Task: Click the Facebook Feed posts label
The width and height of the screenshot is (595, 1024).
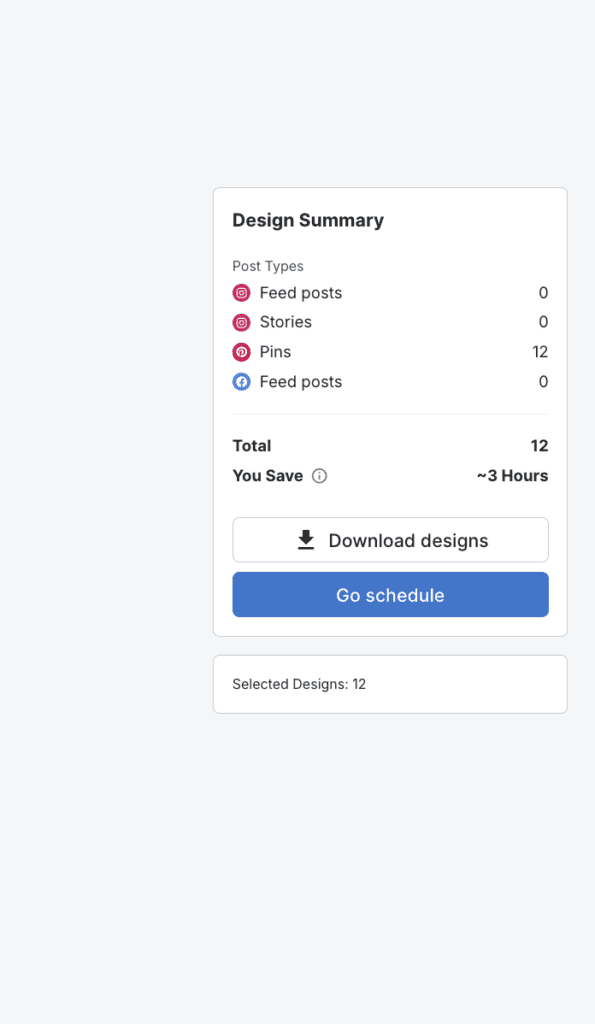Action: coord(299,381)
